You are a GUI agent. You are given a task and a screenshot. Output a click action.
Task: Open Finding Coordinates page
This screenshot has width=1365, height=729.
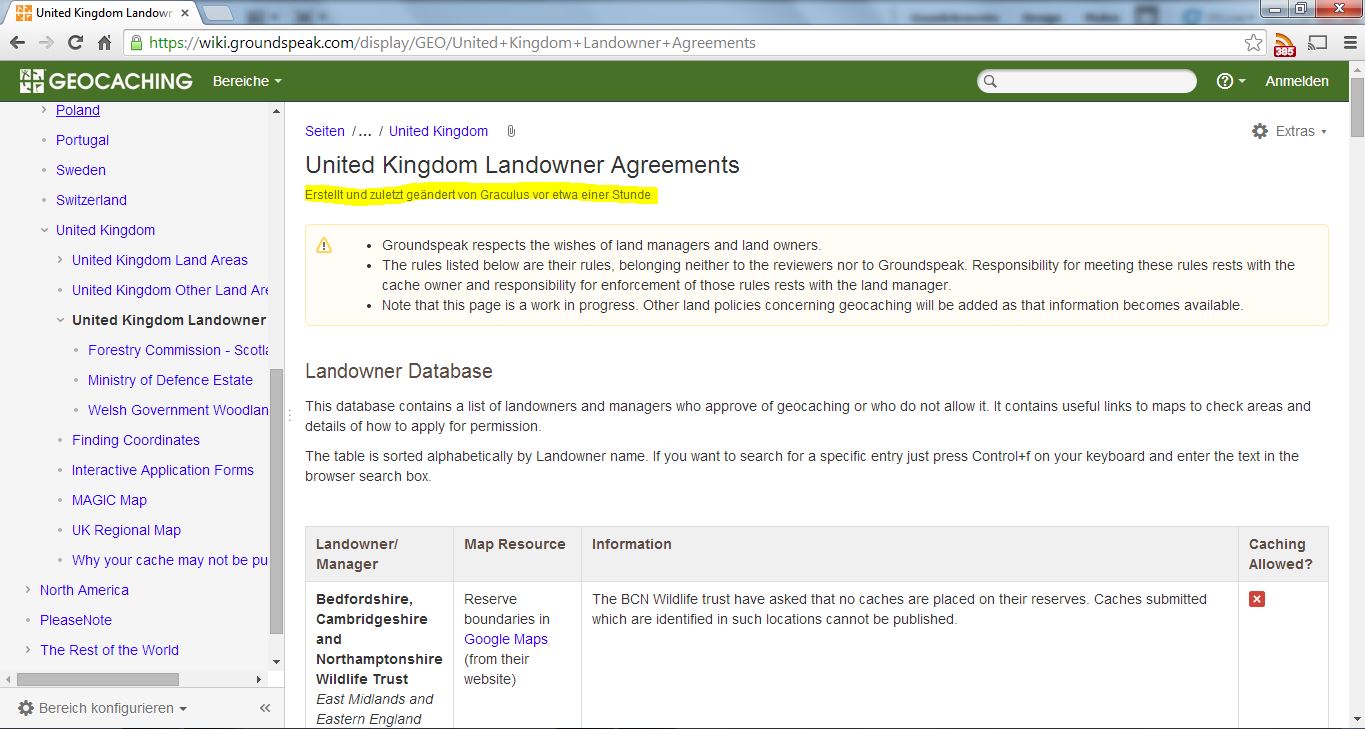(136, 440)
